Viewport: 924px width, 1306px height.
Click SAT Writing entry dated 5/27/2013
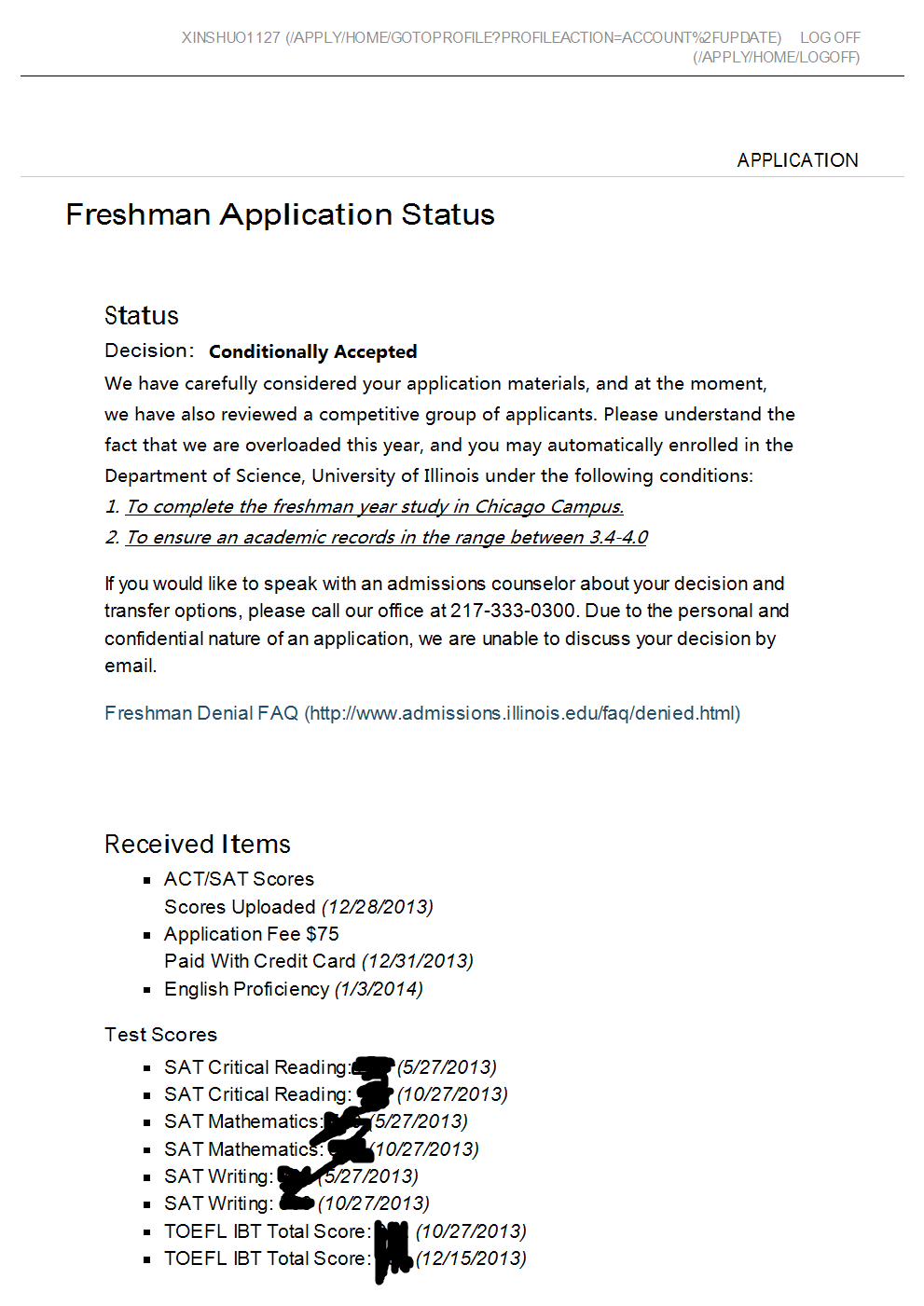(x=219, y=1176)
